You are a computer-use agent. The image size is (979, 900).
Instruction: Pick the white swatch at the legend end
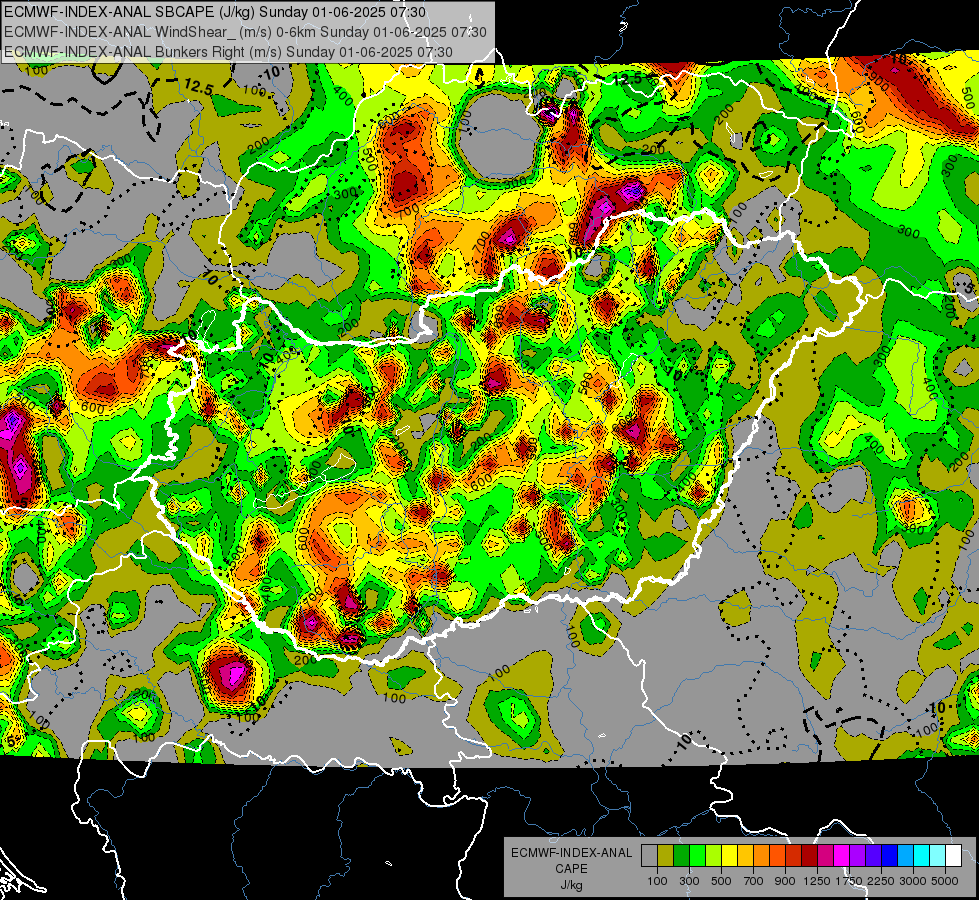coord(953,856)
